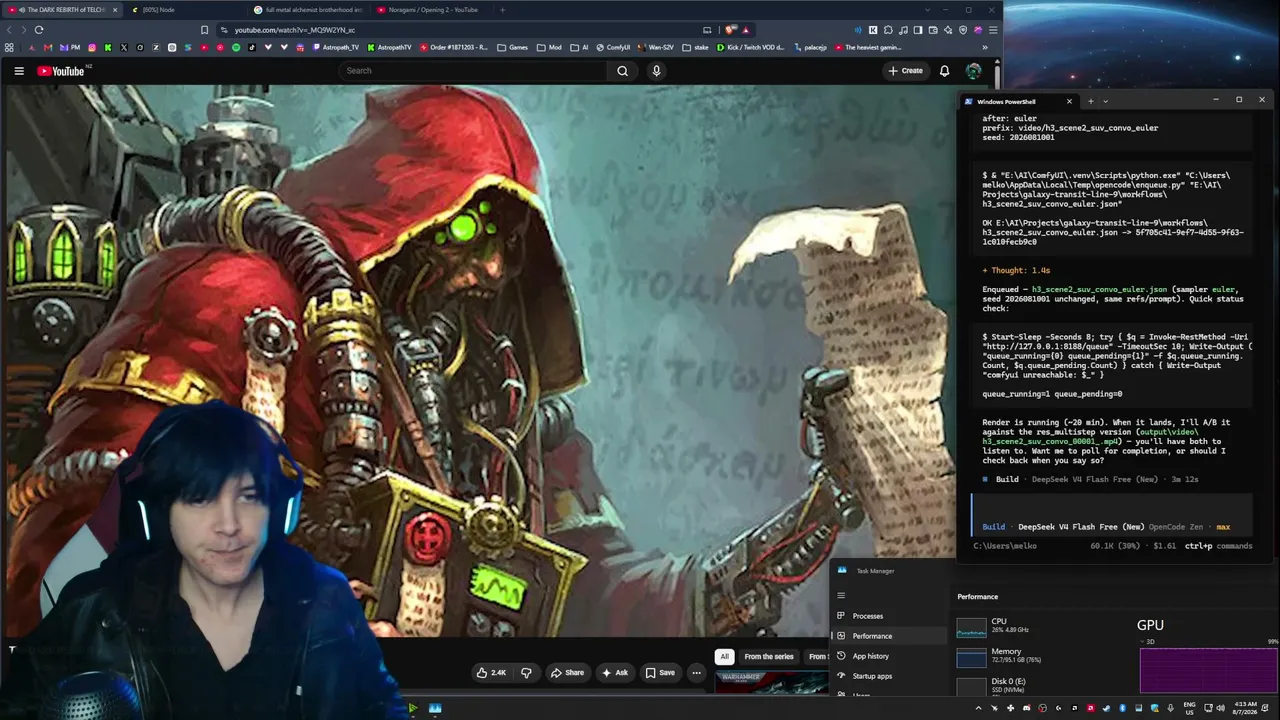The width and height of the screenshot is (1280, 720).
Task: Save the video to a playlist
Action: pyautogui.click(x=660, y=673)
